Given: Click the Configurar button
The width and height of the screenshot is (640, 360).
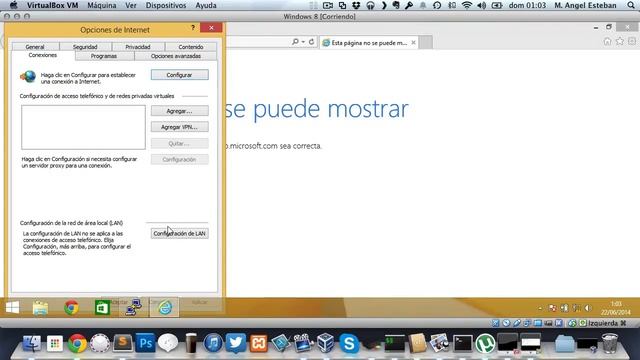Looking at the screenshot, I should pos(179,75).
